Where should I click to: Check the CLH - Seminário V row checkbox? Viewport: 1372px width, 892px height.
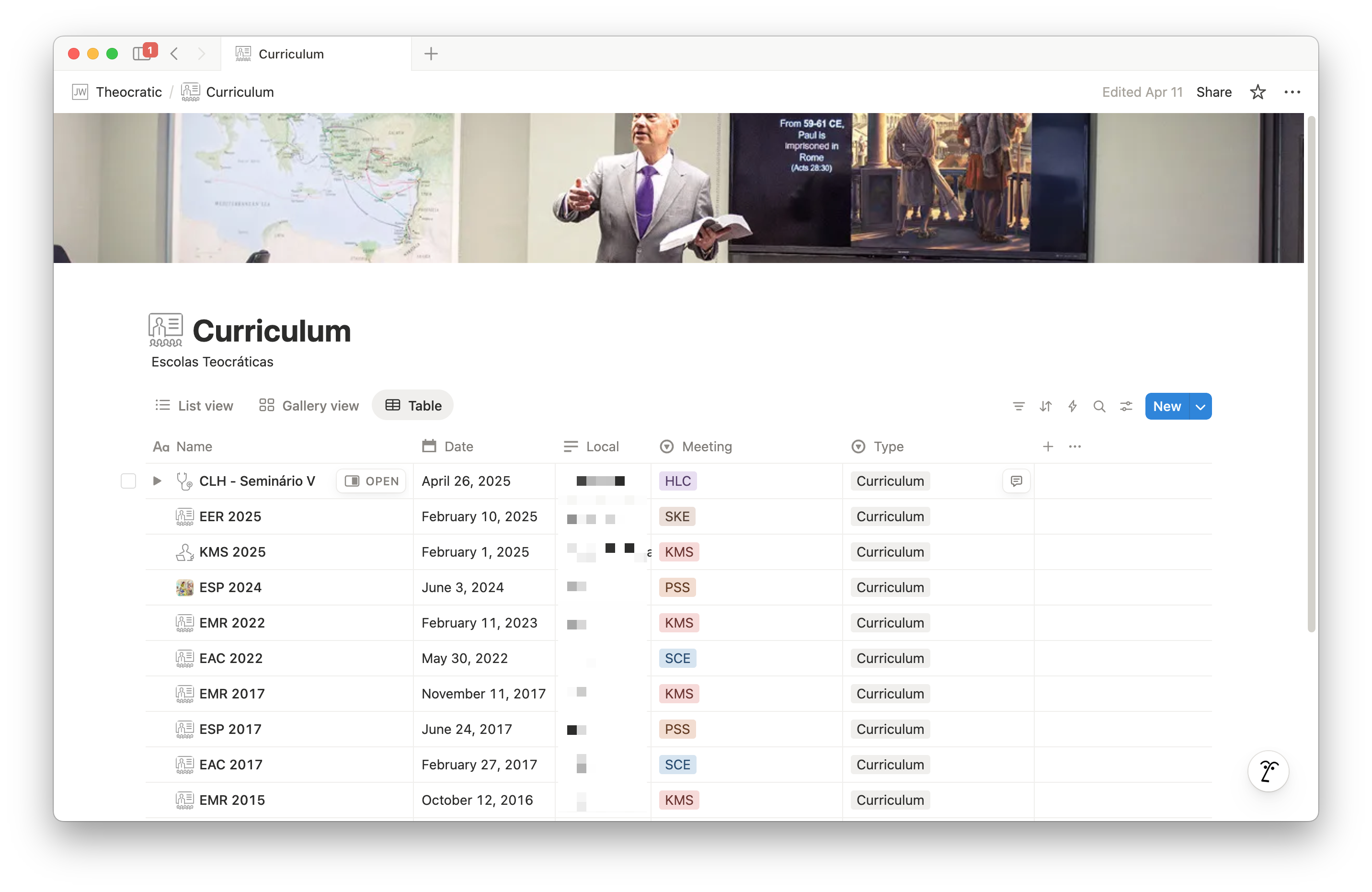[128, 481]
